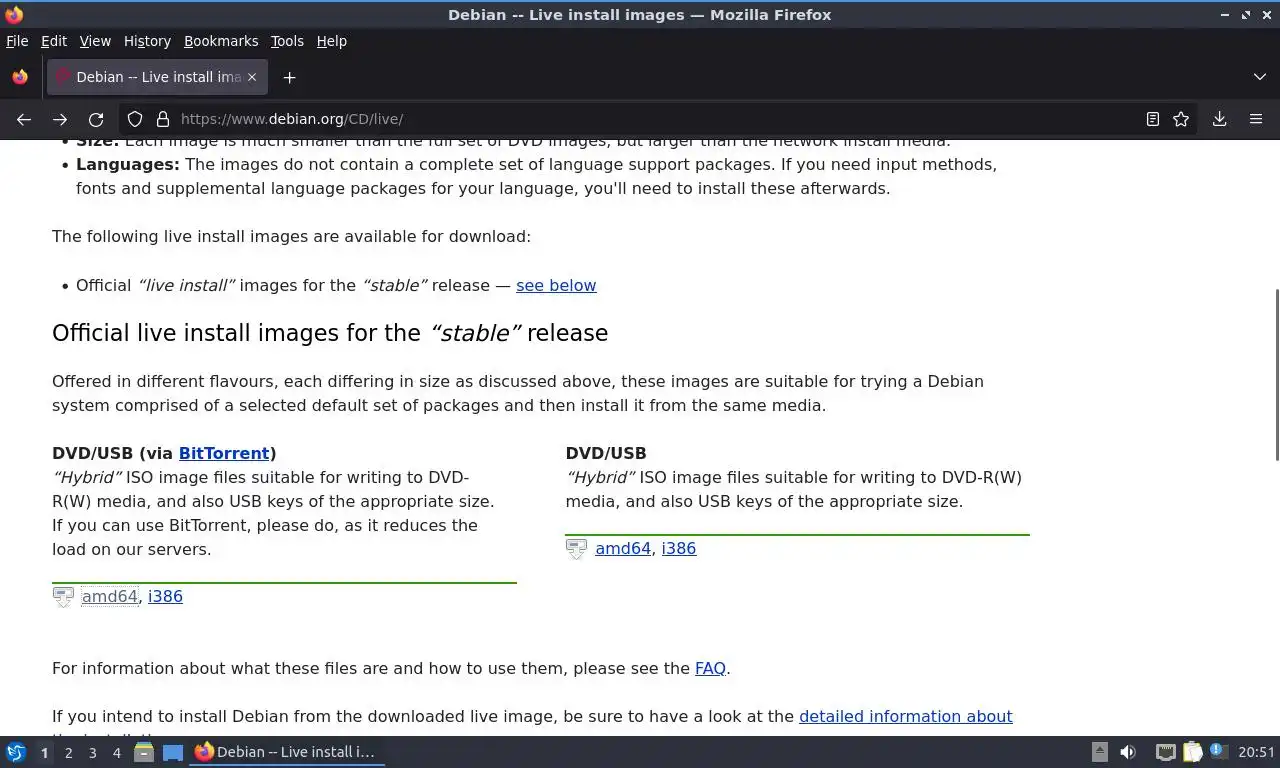Viewport: 1280px width, 768px height.
Task: Go forward with the forward arrow
Action: tap(60, 119)
